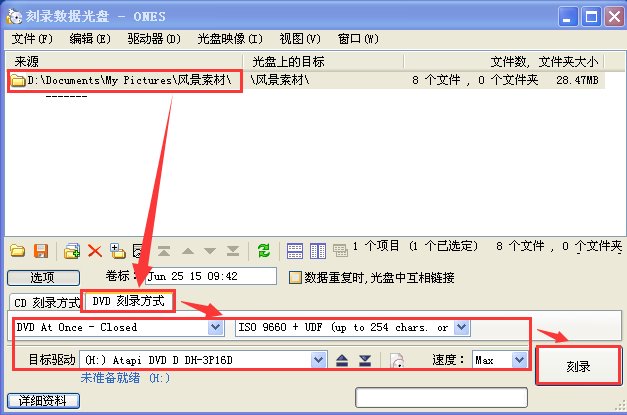
Task: Click the red X delete icon
Action: (95, 251)
